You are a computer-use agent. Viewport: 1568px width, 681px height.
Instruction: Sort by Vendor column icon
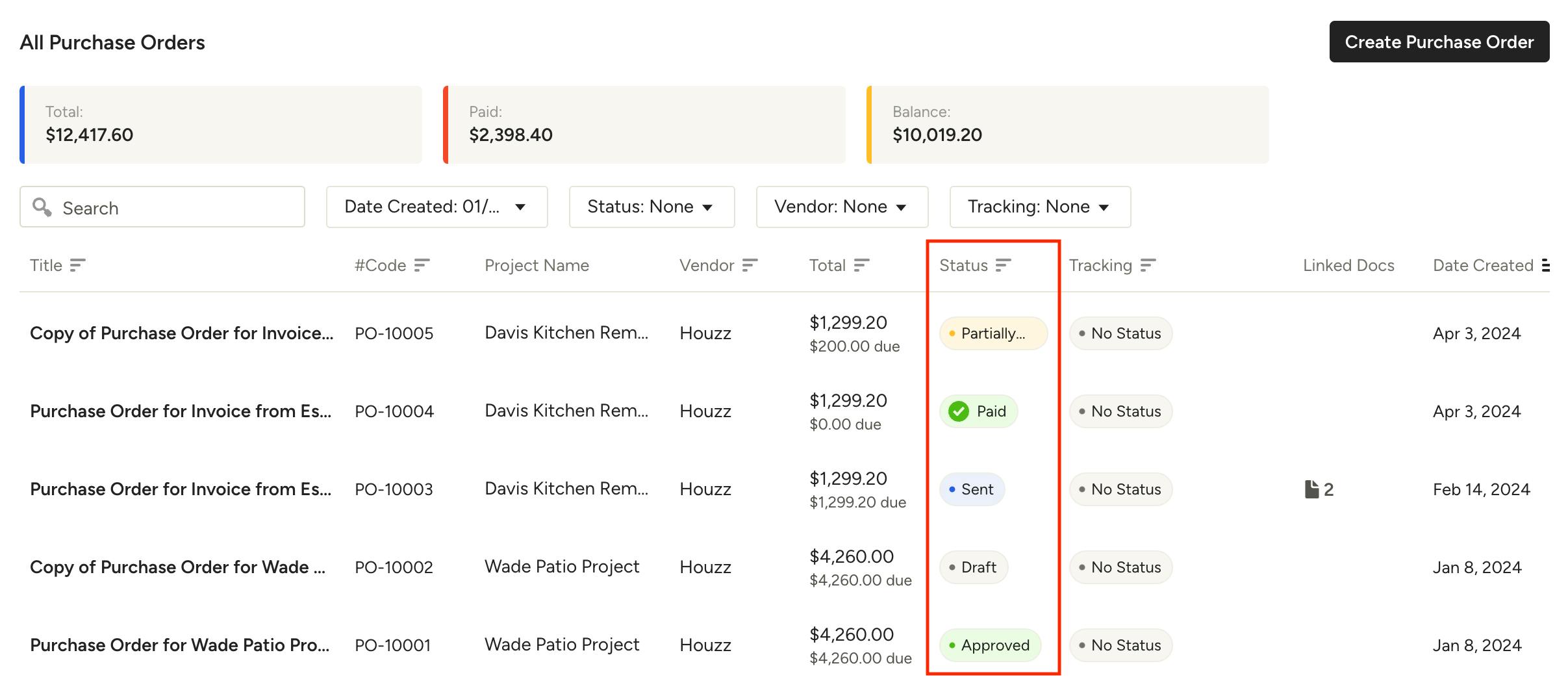(x=750, y=265)
